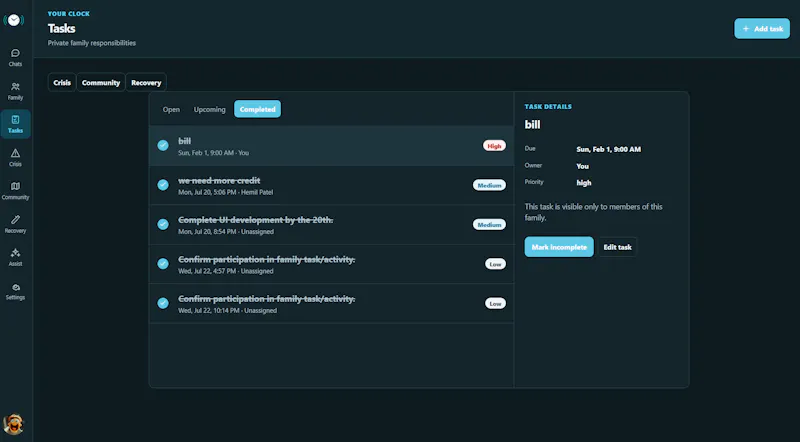Click the Add task button
800x442 pixels.
[762, 29]
